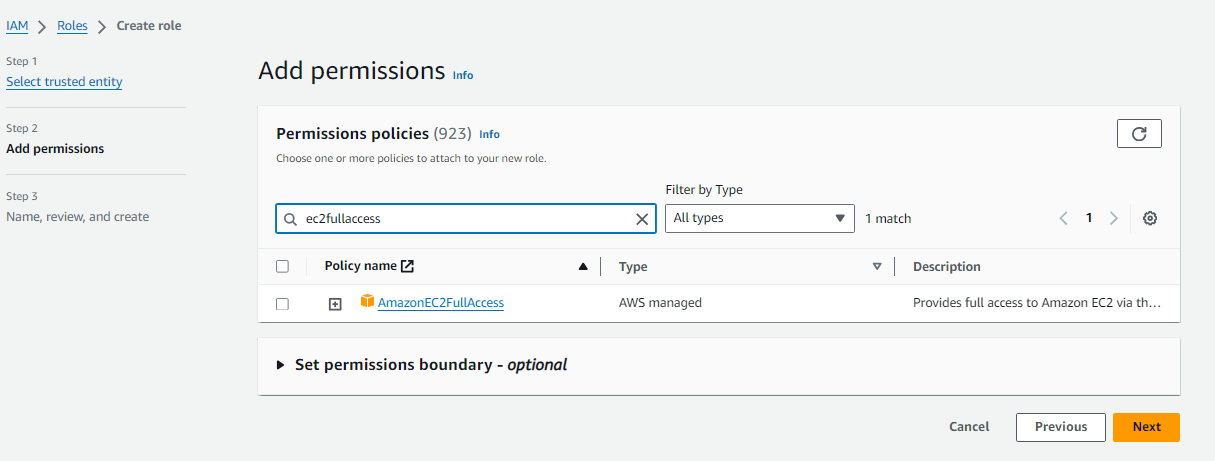Open Info link next to Permissions policies
Screen dimensions: 1215x461
point(489,134)
